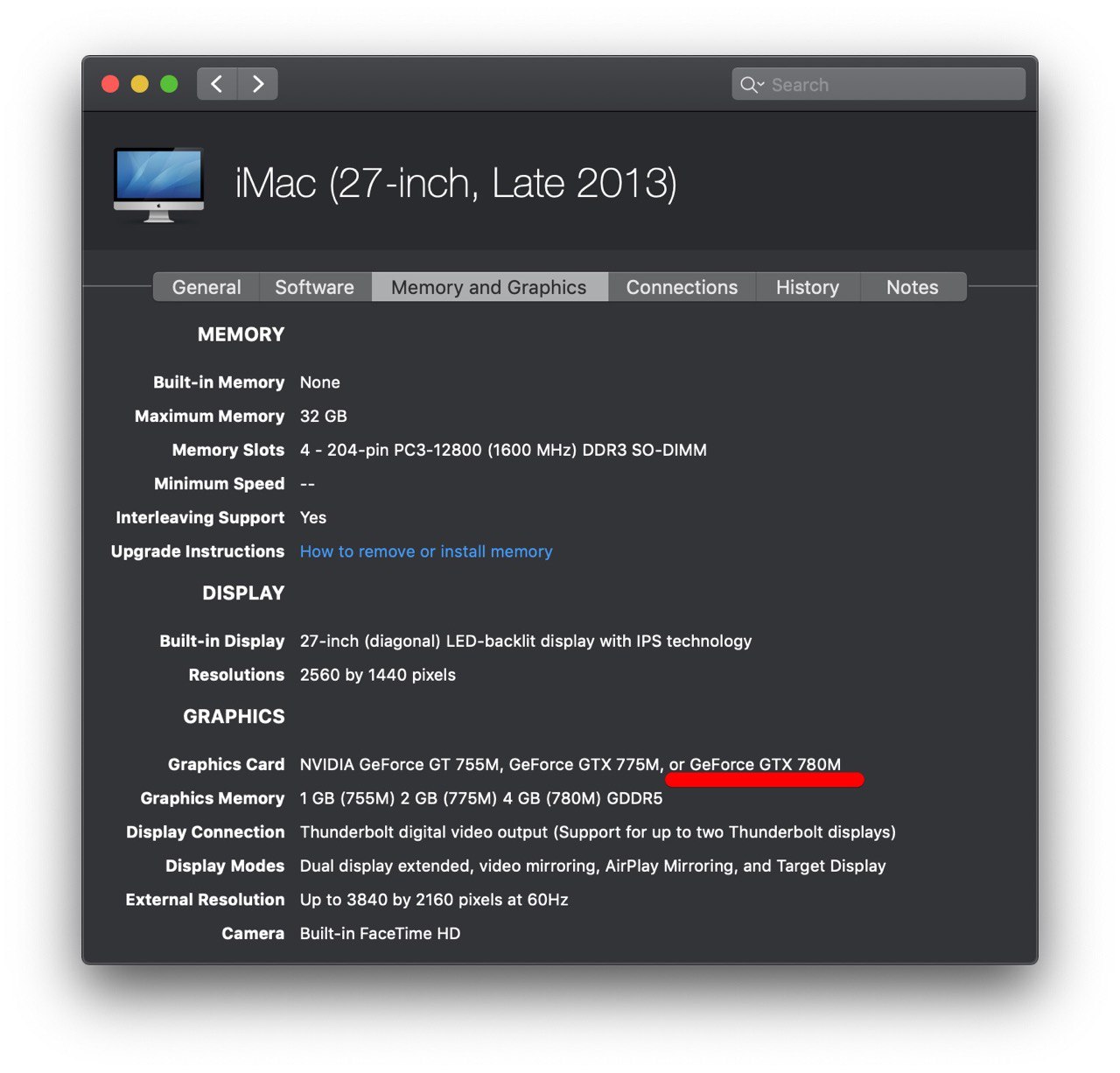Image resolution: width=1120 pixels, height=1073 pixels.
Task: Click the "Interleaving Support" label
Action: (200, 517)
